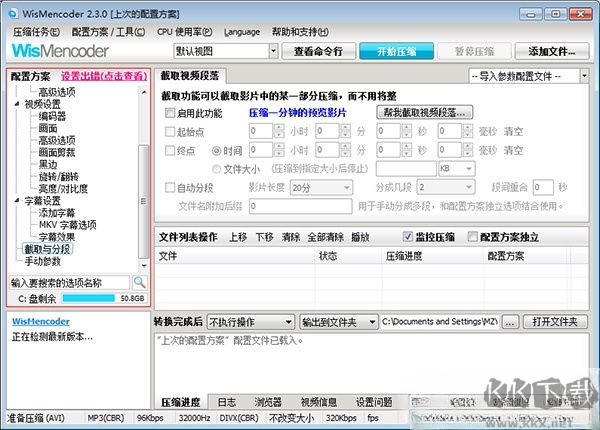The image size is (600, 430).
Task: Select 亮度/对比度 in the settings tree
Action: tap(63, 189)
